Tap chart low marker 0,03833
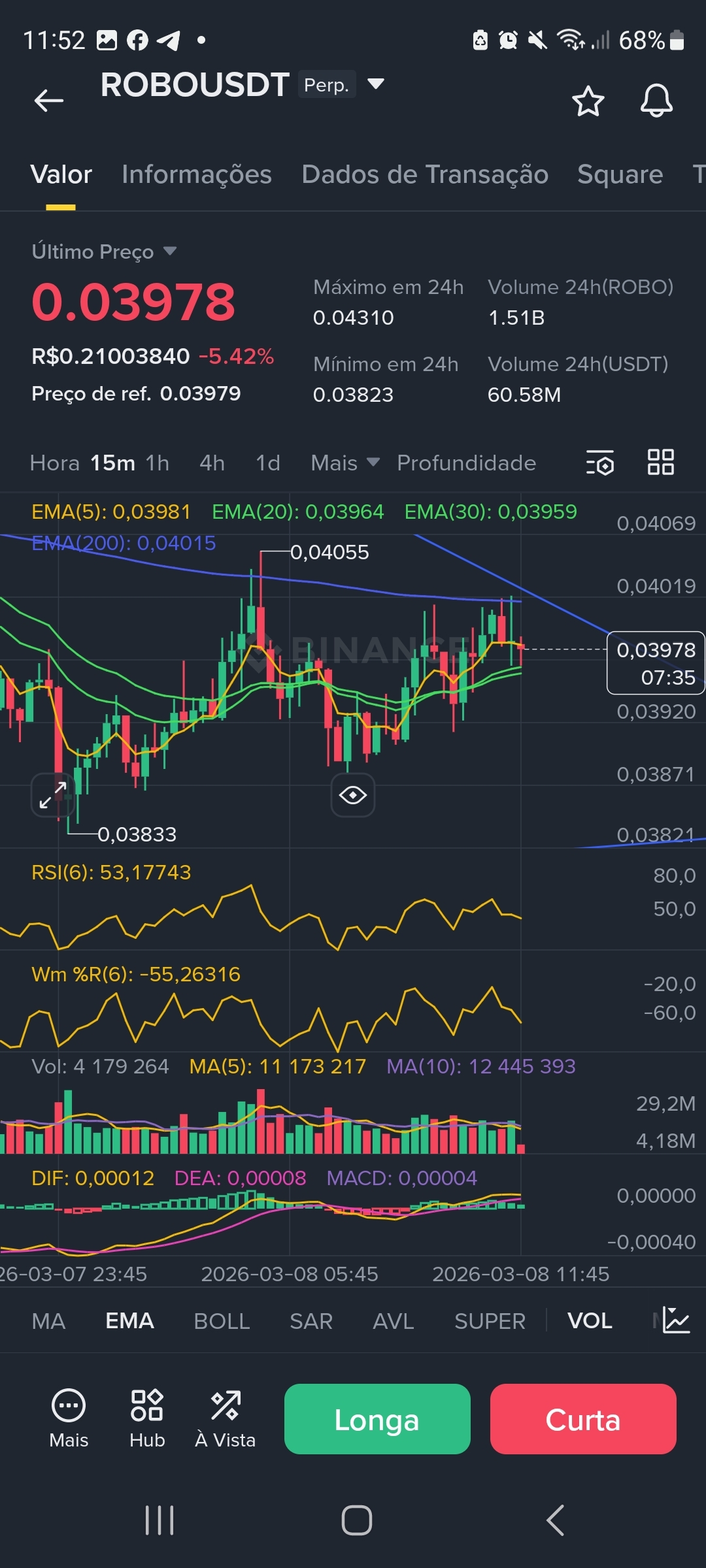706x1568 pixels. click(x=137, y=834)
